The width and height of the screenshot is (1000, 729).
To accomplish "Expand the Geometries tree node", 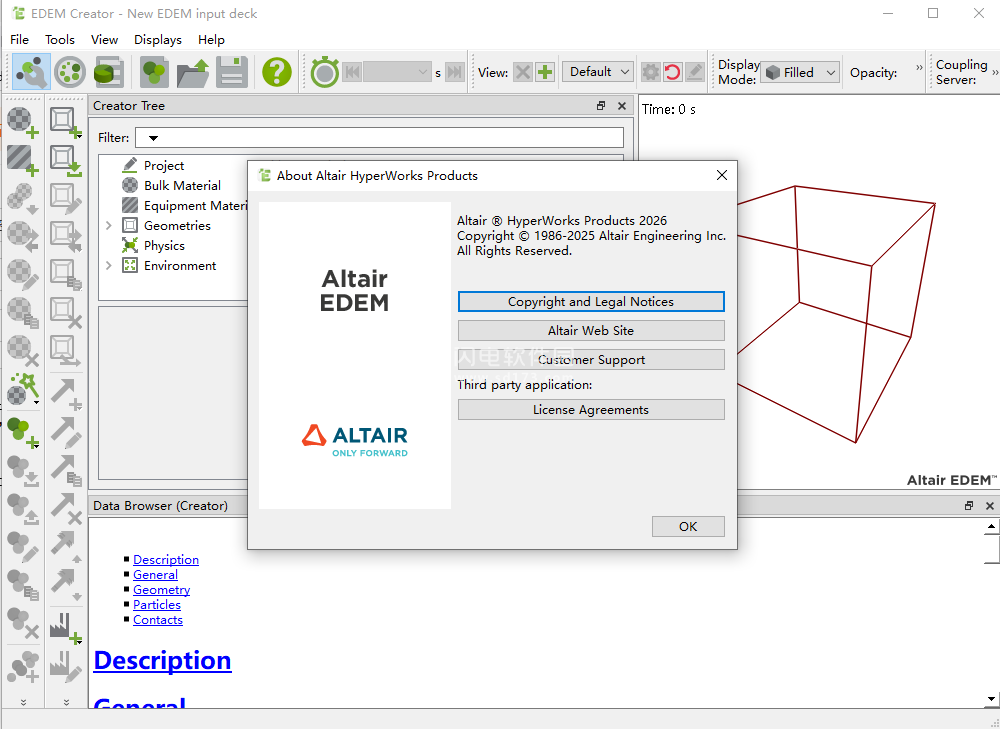I will 109,226.
